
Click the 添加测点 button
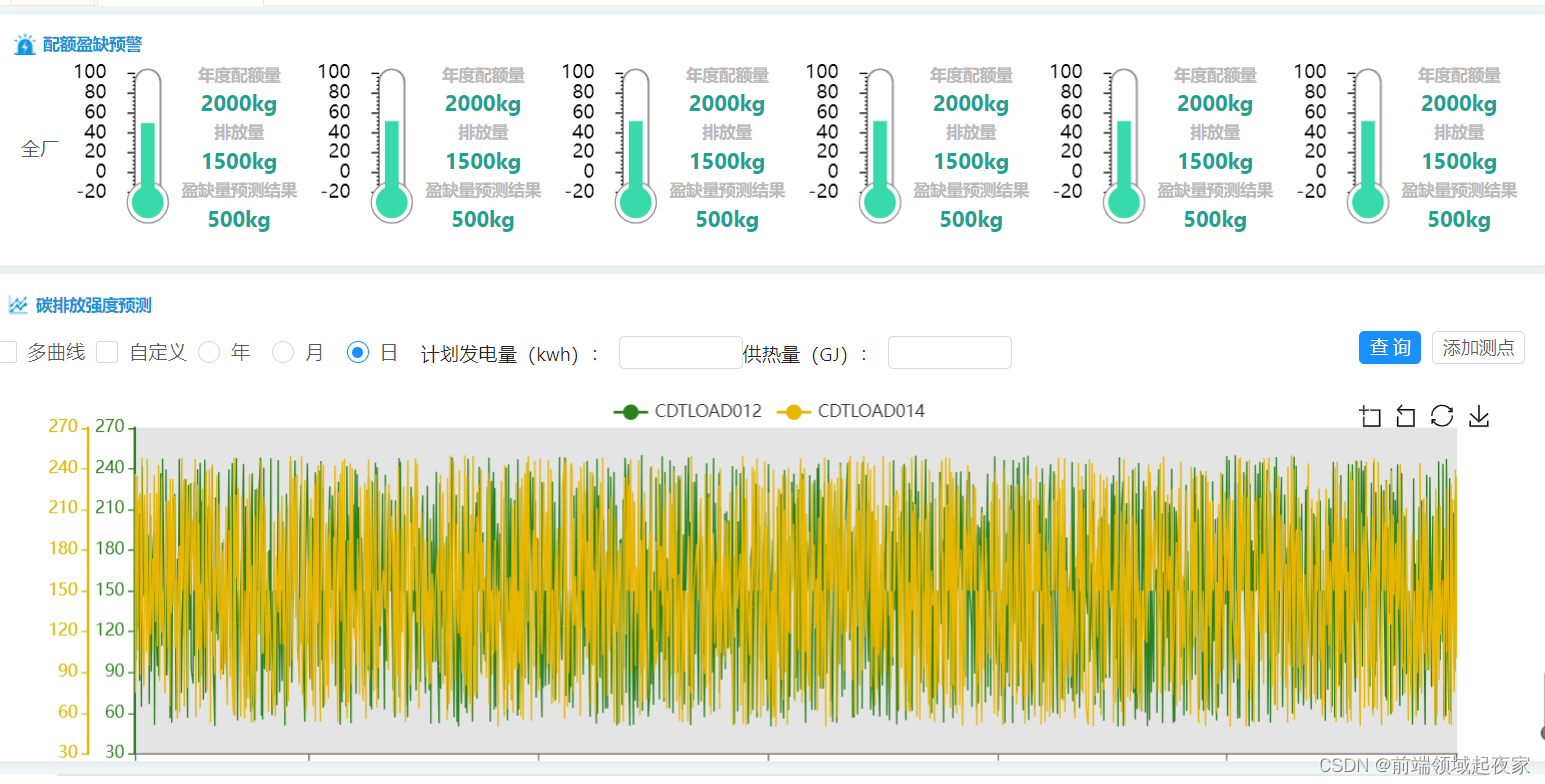click(x=1478, y=347)
